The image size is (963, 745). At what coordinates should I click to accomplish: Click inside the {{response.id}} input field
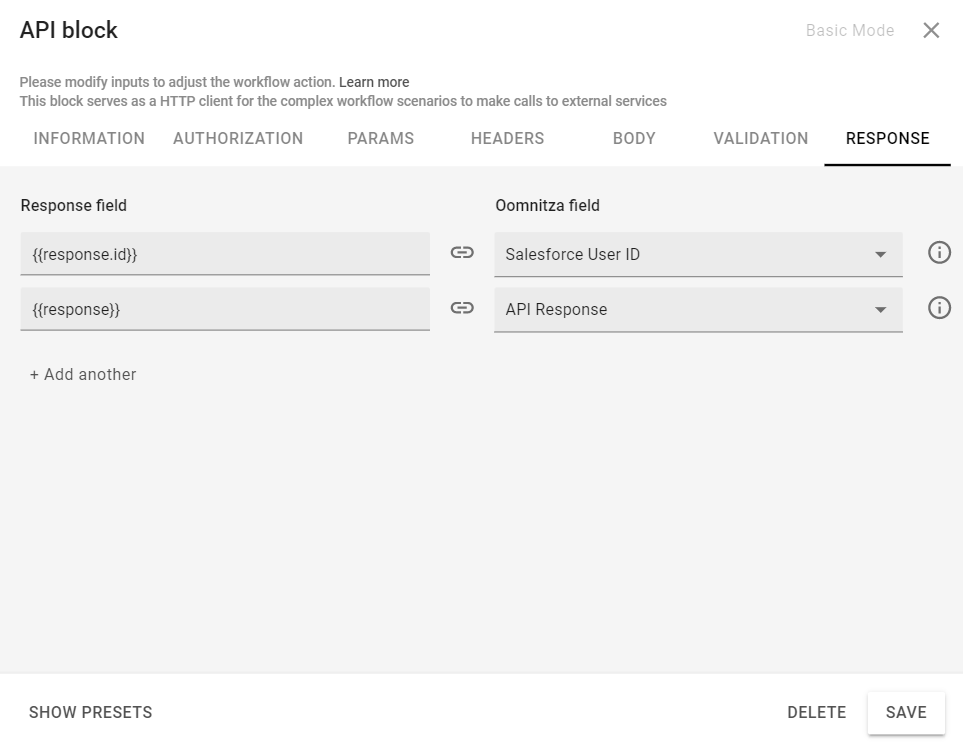coord(225,253)
